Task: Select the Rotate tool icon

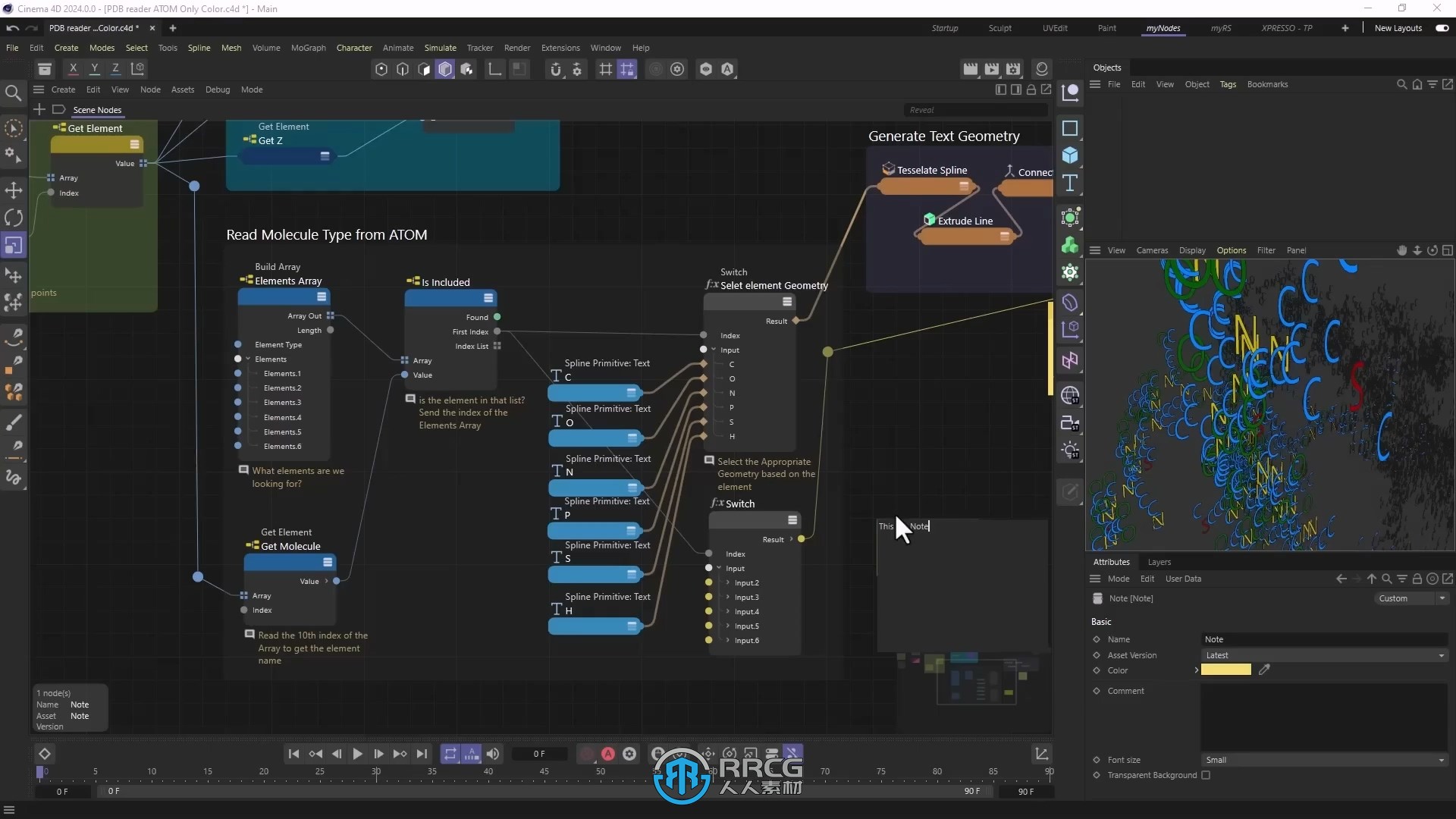Action: pyautogui.click(x=14, y=218)
